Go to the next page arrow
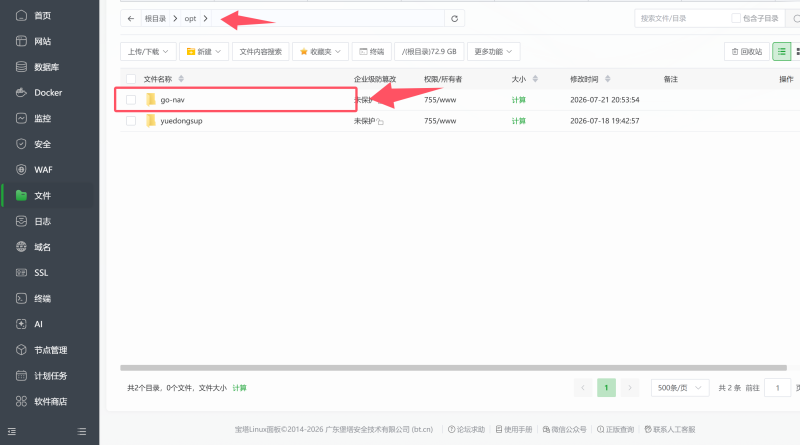This screenshot has height=445, width=800. coord(630,388)
